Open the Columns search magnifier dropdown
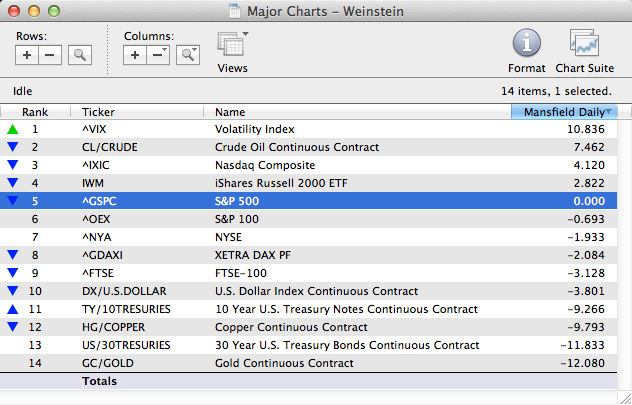The height and width of the screenshot is (405, 632). tap(187, 55)
